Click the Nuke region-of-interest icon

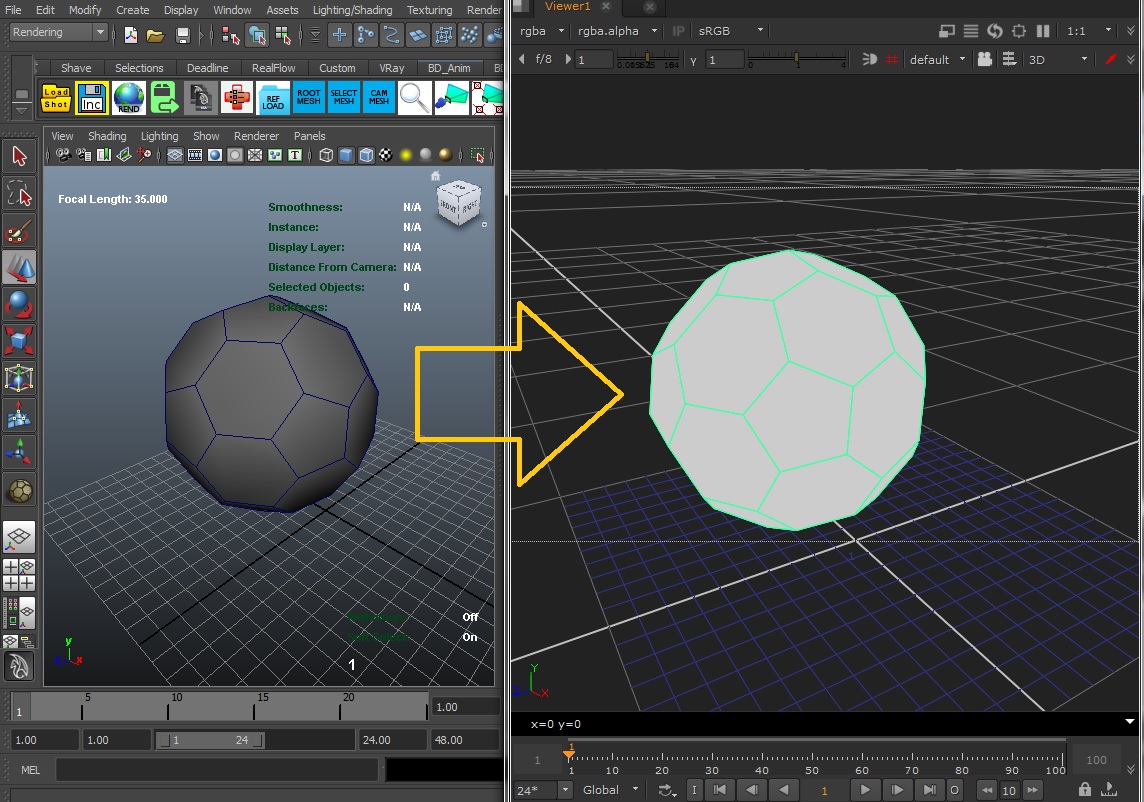pyautogui.click(x=1019, y=31)
